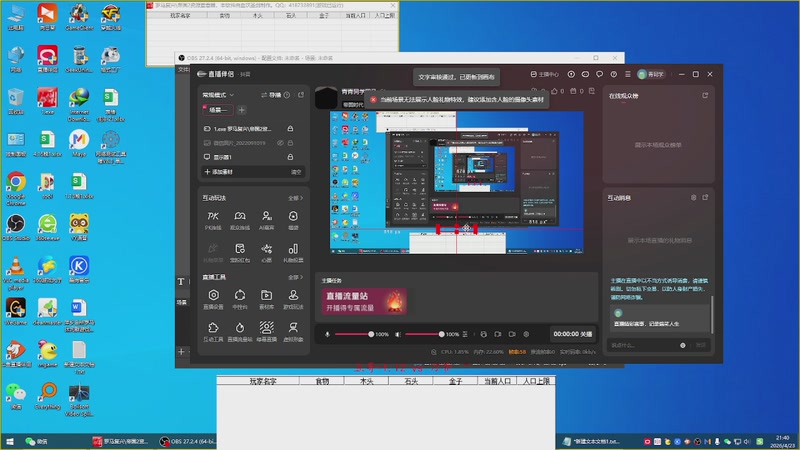This screenshot has height=450, width=800.
Task: Click the emoji button in chat input
Action: click(x=683, y=345)
